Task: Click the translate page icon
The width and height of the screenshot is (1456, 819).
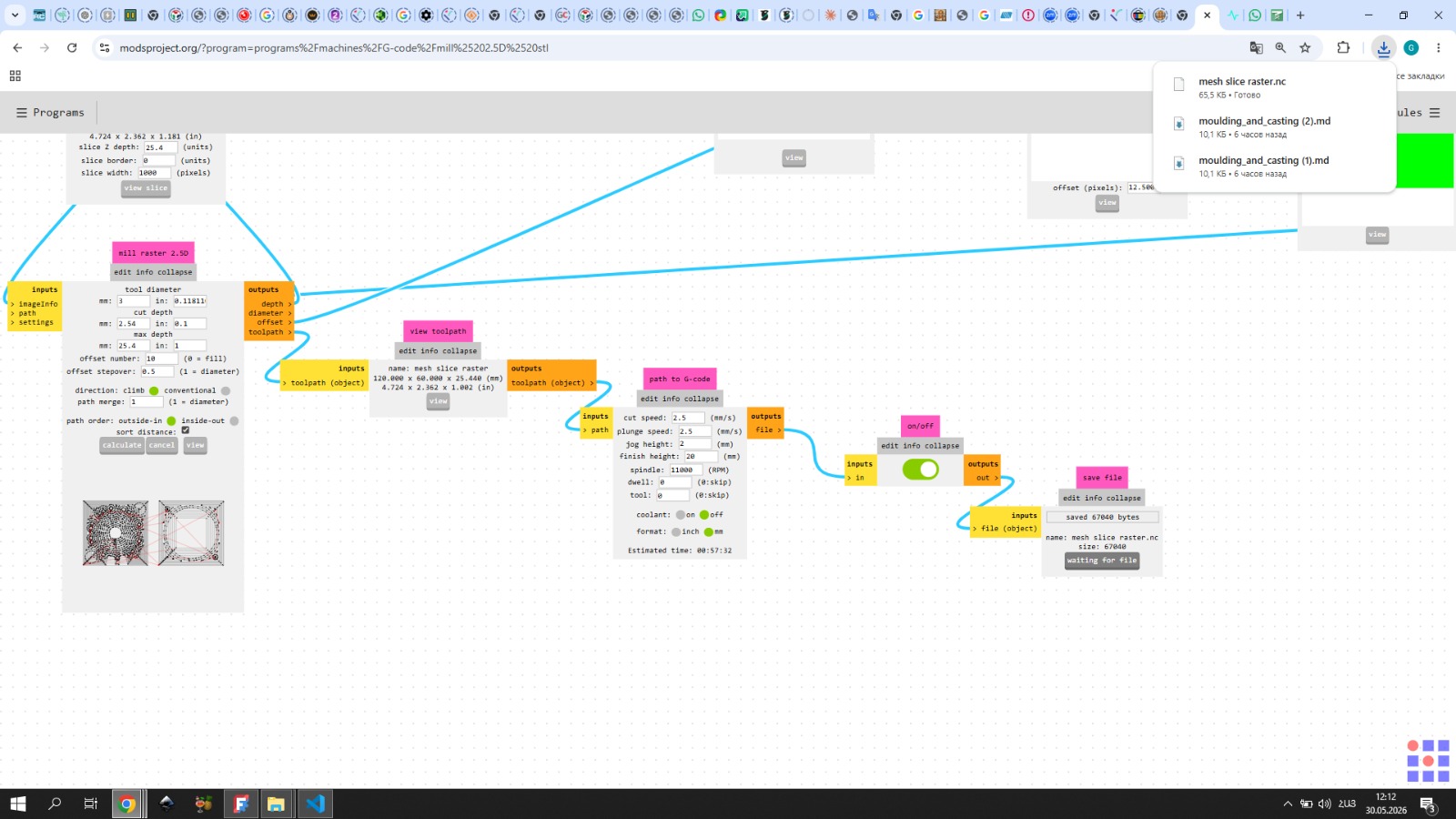Action: pos(1256,48)
